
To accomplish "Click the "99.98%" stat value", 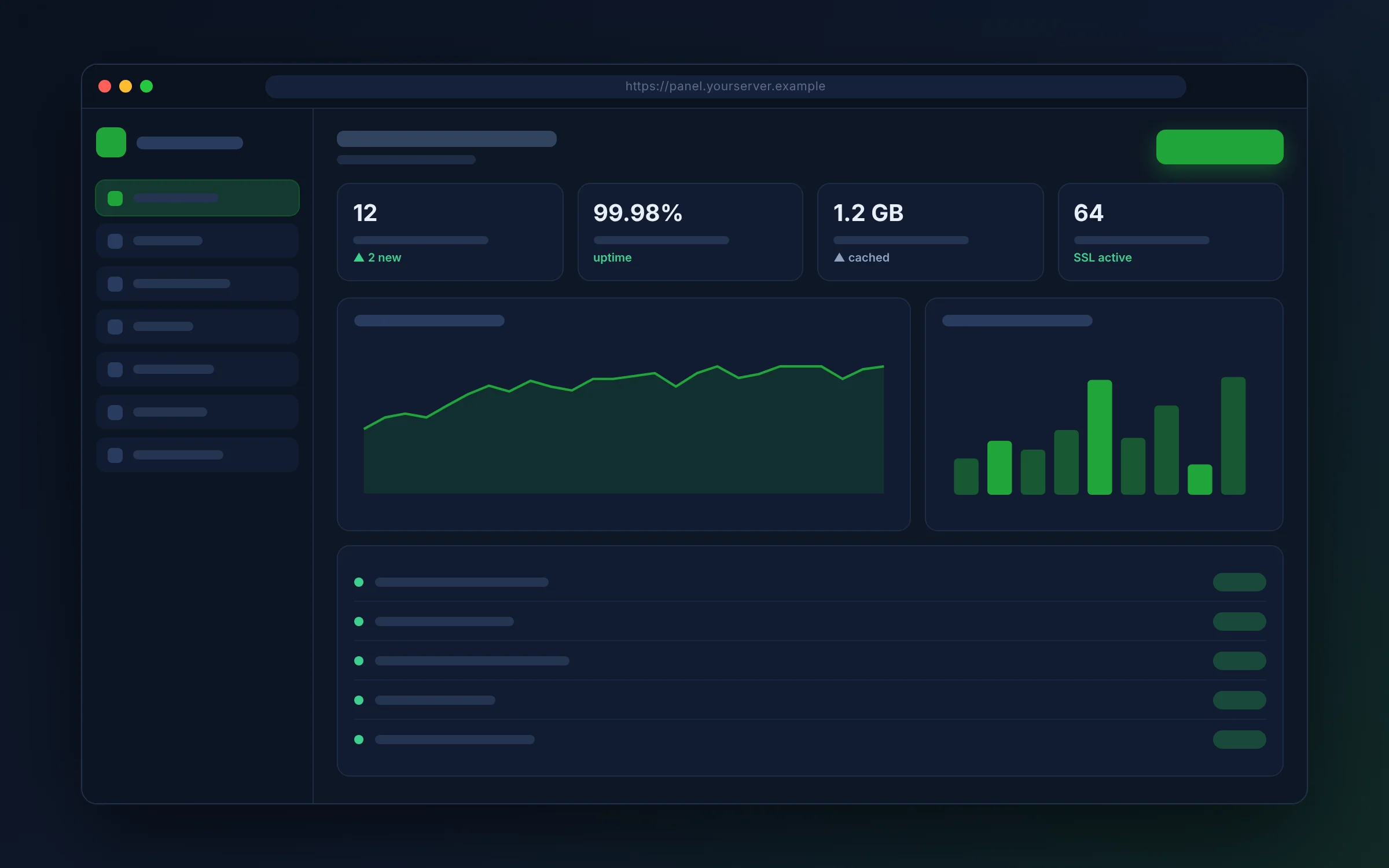I will click(x=638, y=213).
